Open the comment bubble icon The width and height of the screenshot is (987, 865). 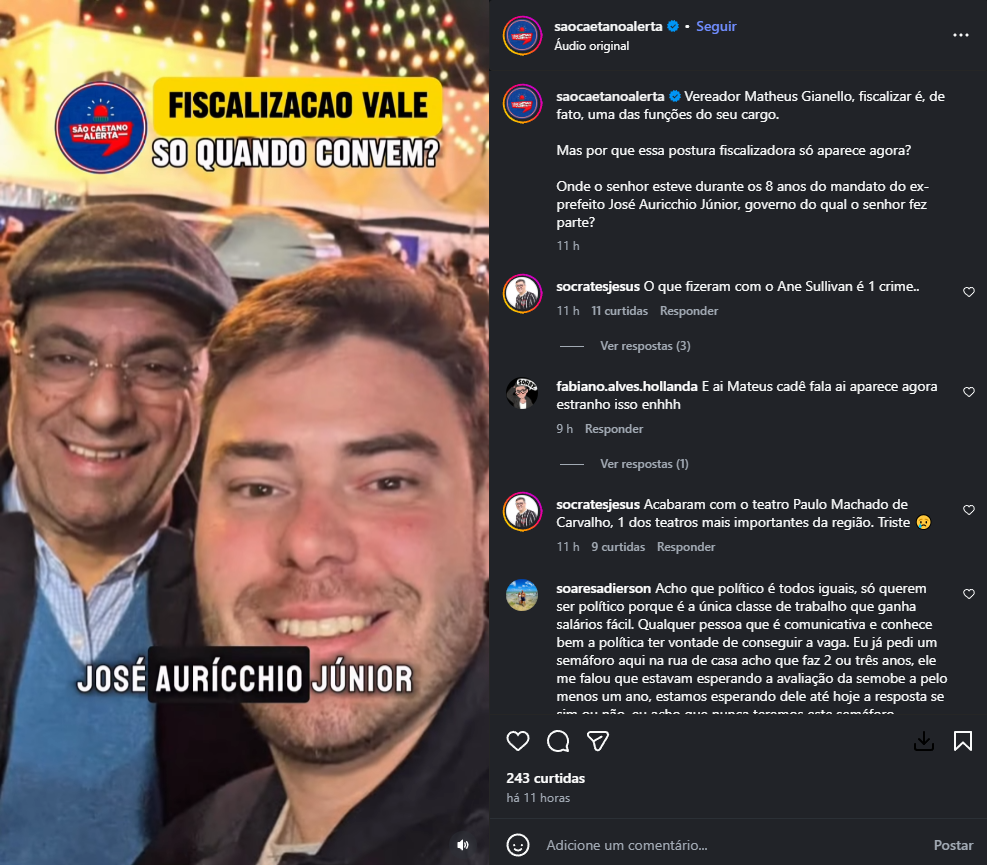pyautogui.click(x=558, y=741)
